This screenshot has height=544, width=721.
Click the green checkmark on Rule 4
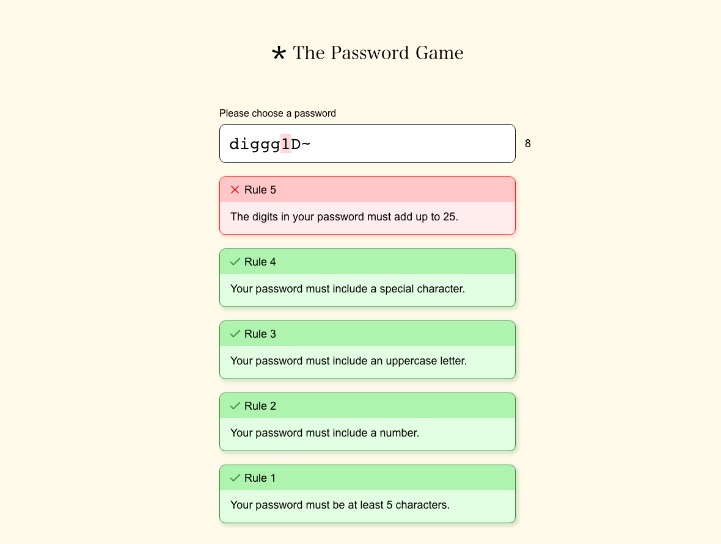coord(235,262)
